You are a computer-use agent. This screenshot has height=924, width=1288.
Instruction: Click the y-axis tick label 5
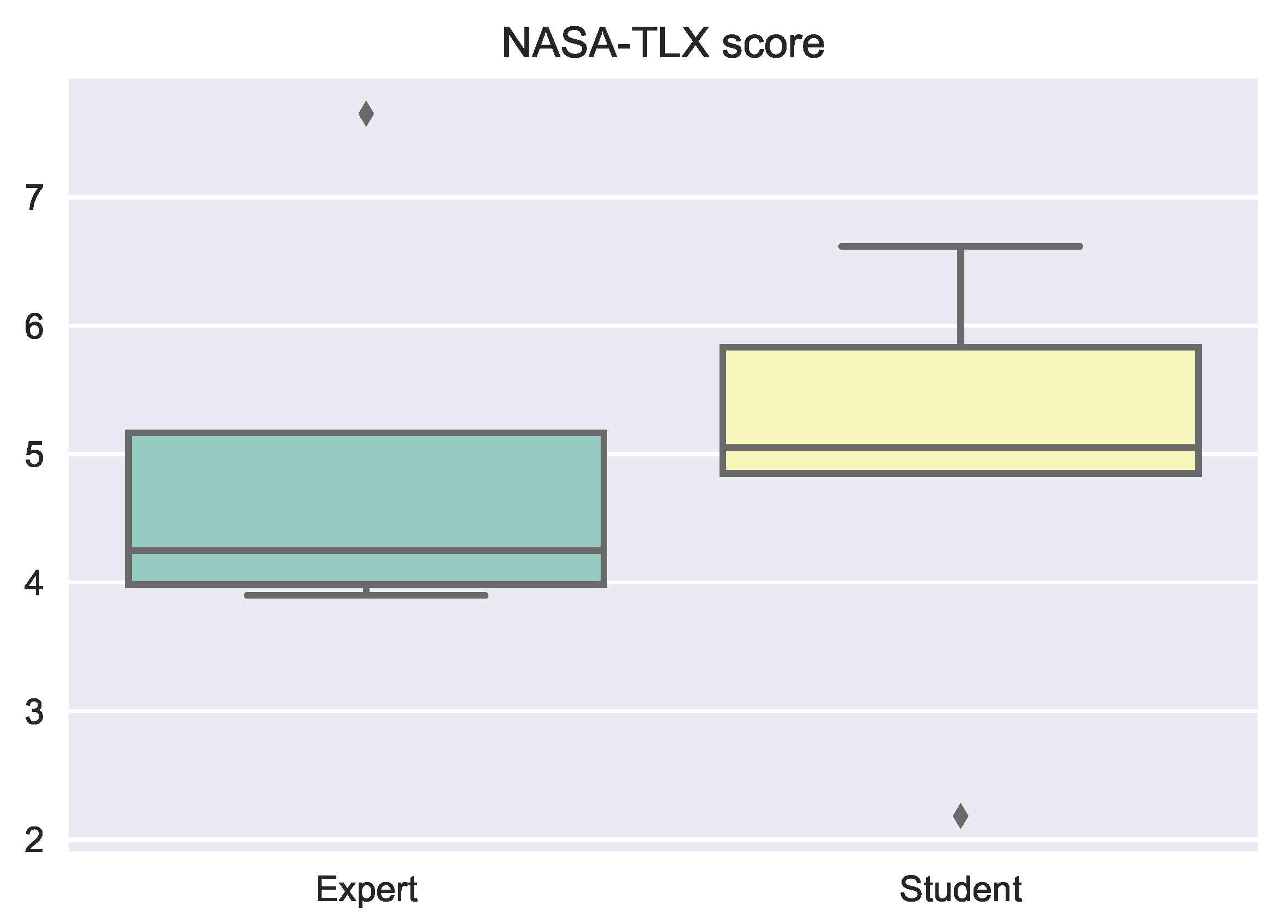[x=34, y=455]
